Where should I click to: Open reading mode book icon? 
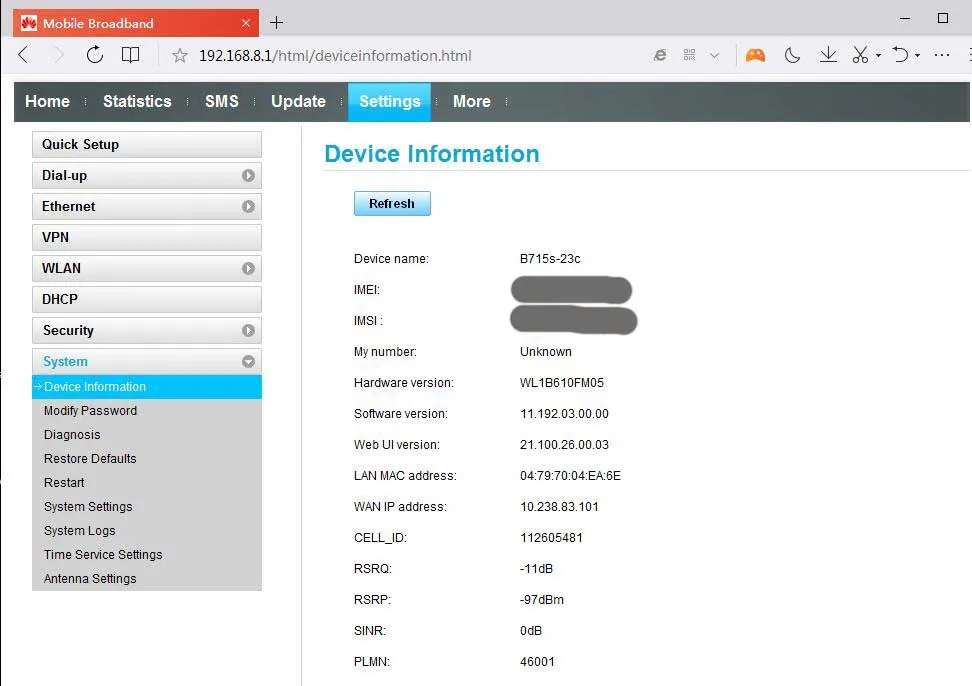(130, 55)
